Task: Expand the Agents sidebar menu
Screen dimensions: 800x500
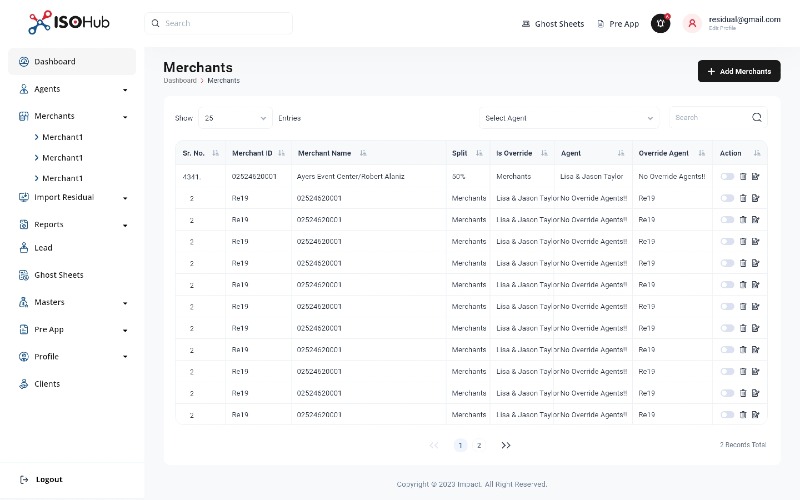Action: 72,89
